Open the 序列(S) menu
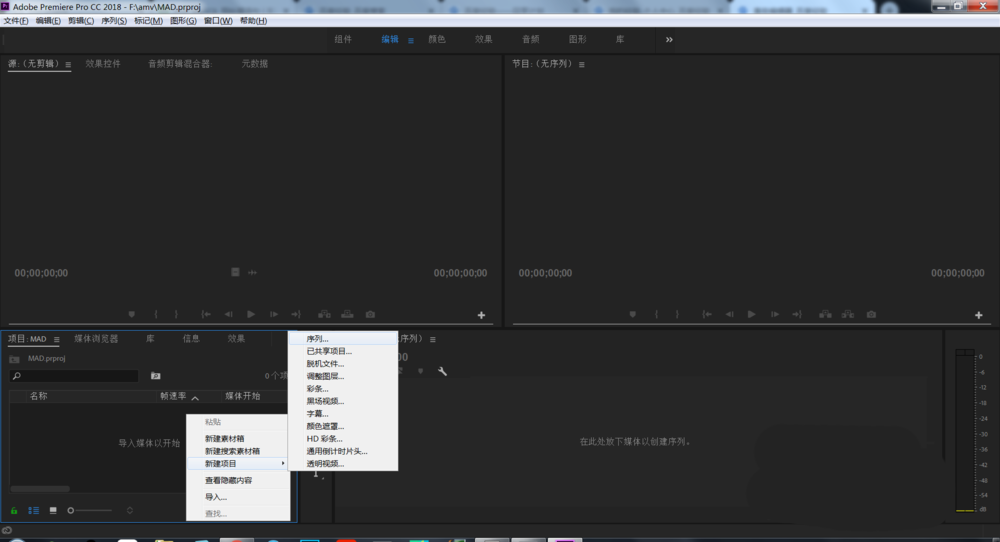The image size is (1000, 542). point(114,21)
